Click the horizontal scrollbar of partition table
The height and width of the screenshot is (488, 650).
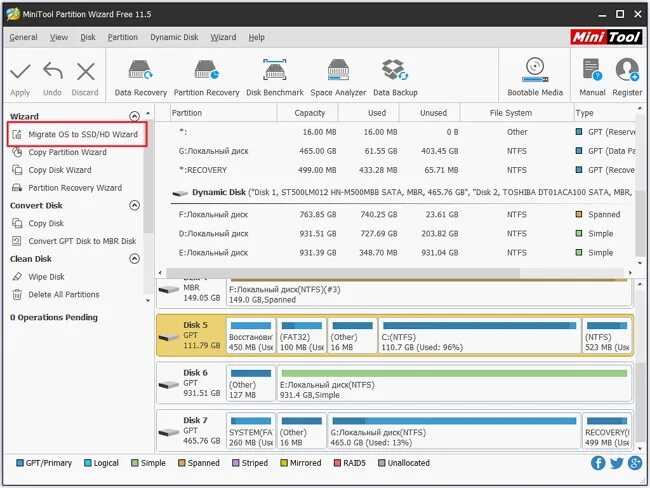point(343,273)
